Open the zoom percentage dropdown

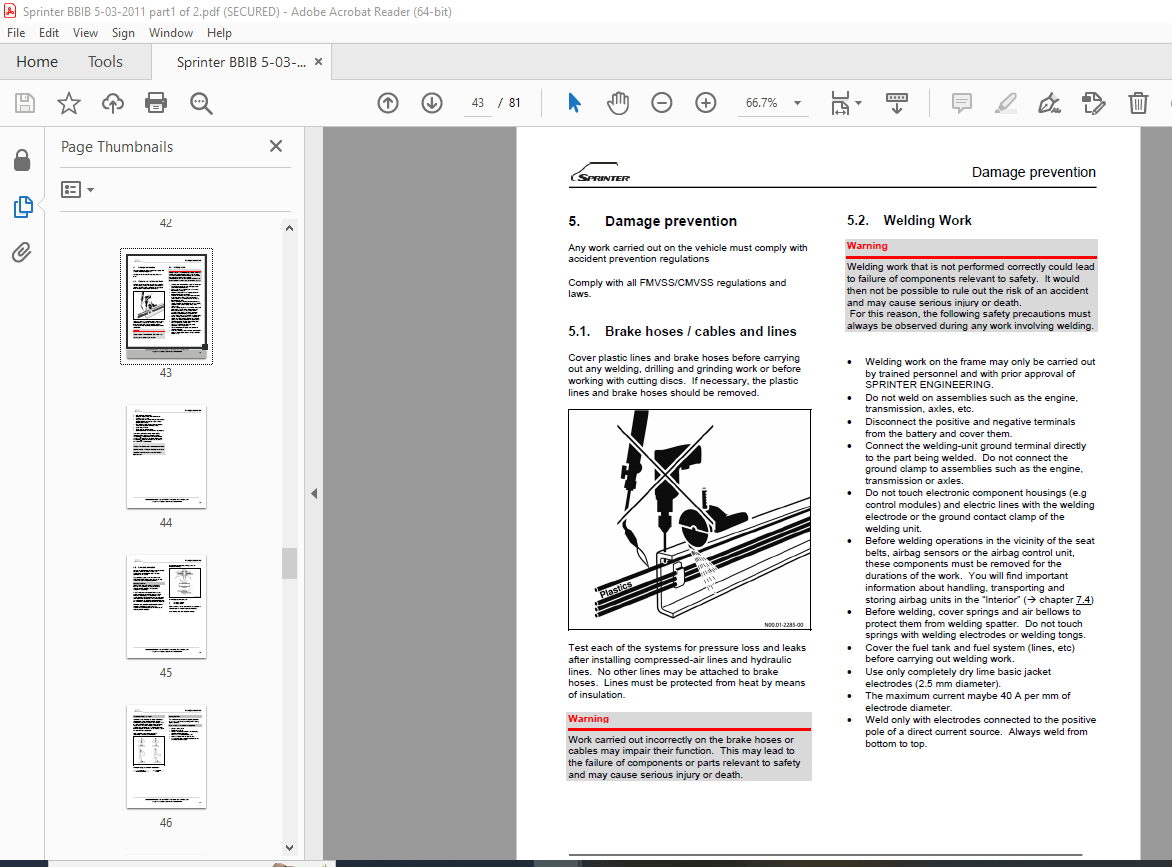(796, 102)
